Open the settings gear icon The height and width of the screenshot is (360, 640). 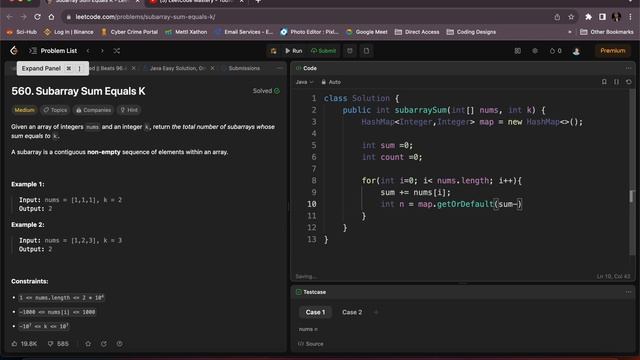(x=535, y=51)
